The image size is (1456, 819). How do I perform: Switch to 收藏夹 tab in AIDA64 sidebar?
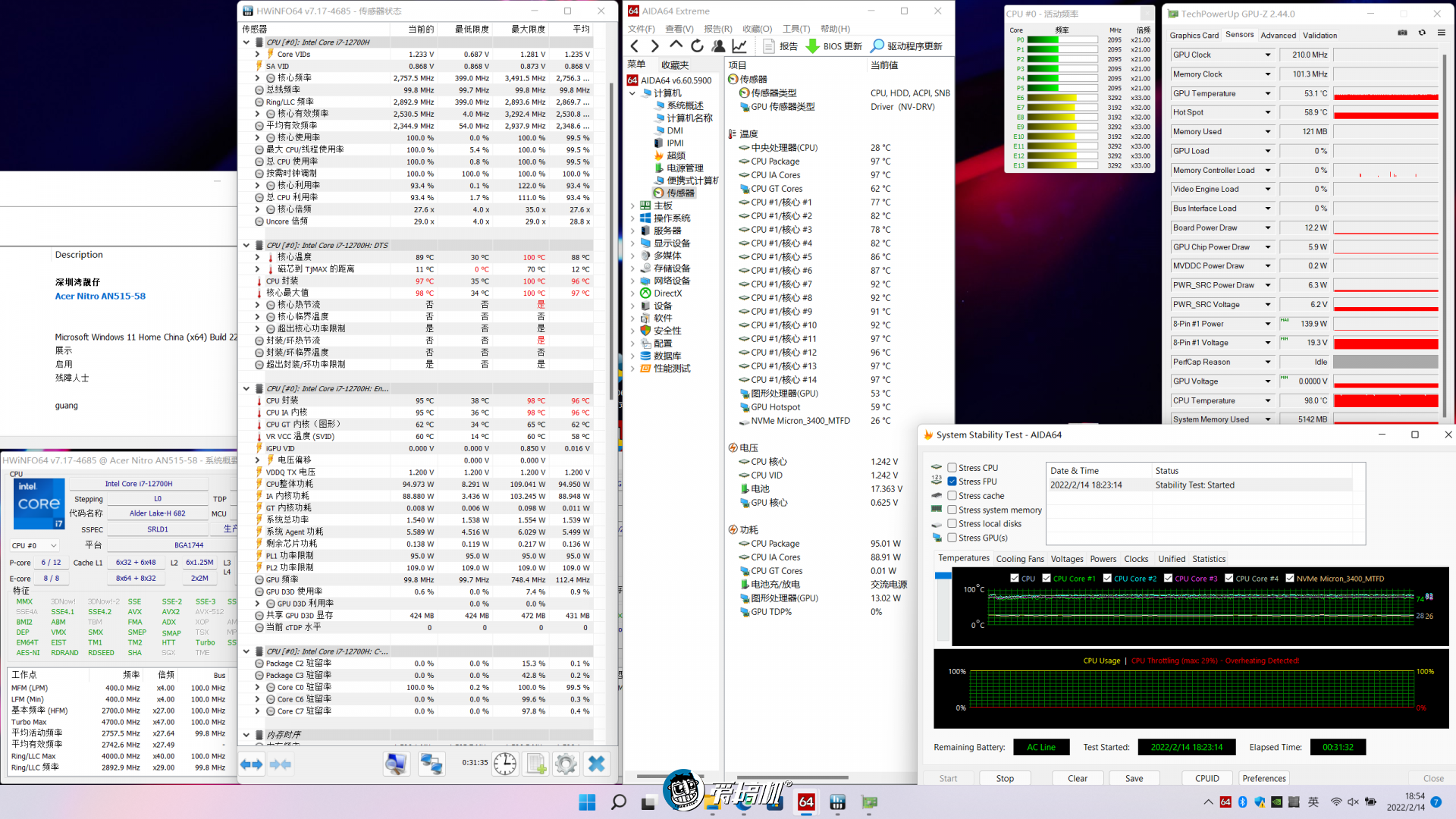tap(675, 65)
